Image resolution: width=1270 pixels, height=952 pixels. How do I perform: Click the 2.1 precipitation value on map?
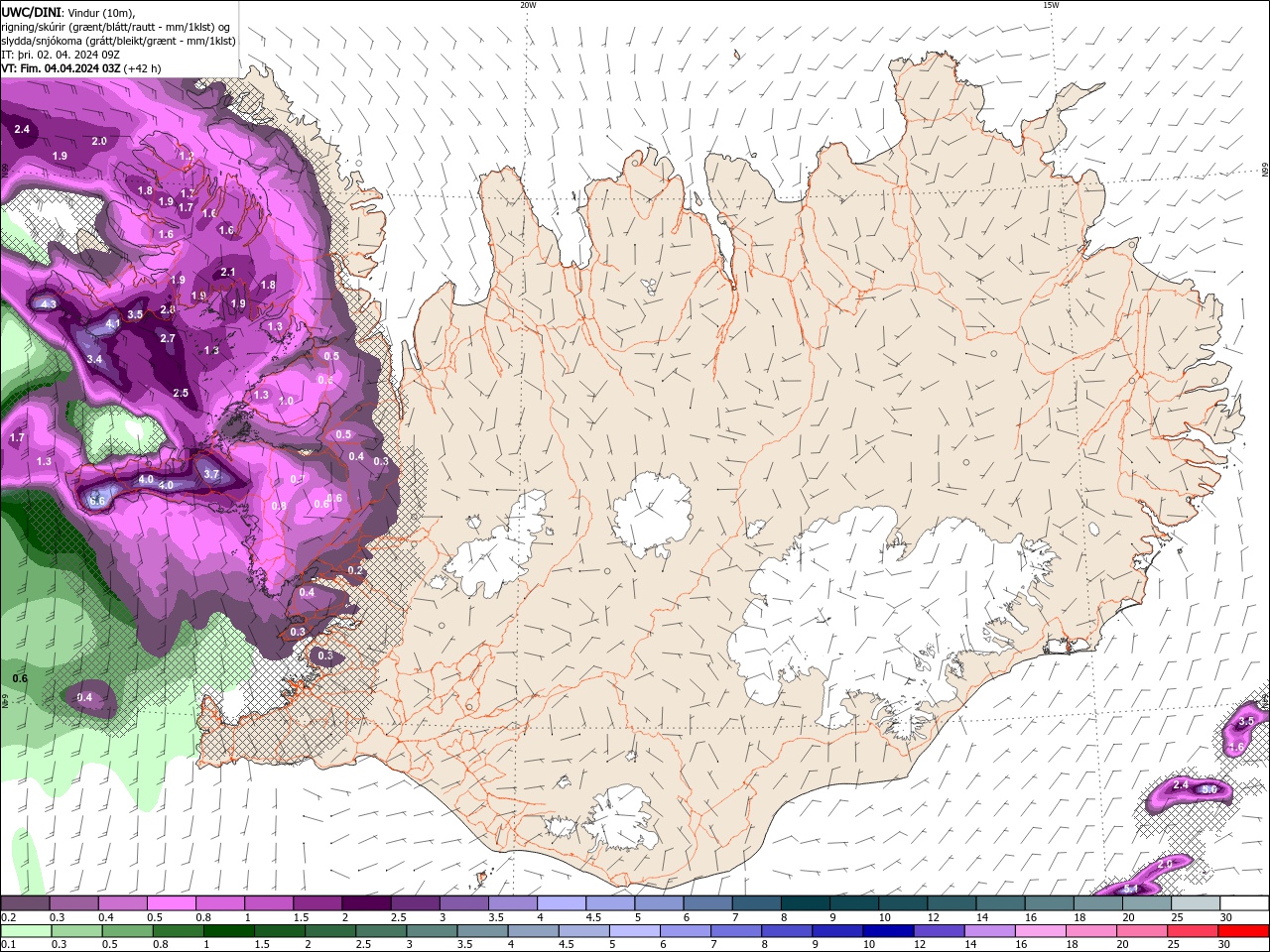pos(228,272)
